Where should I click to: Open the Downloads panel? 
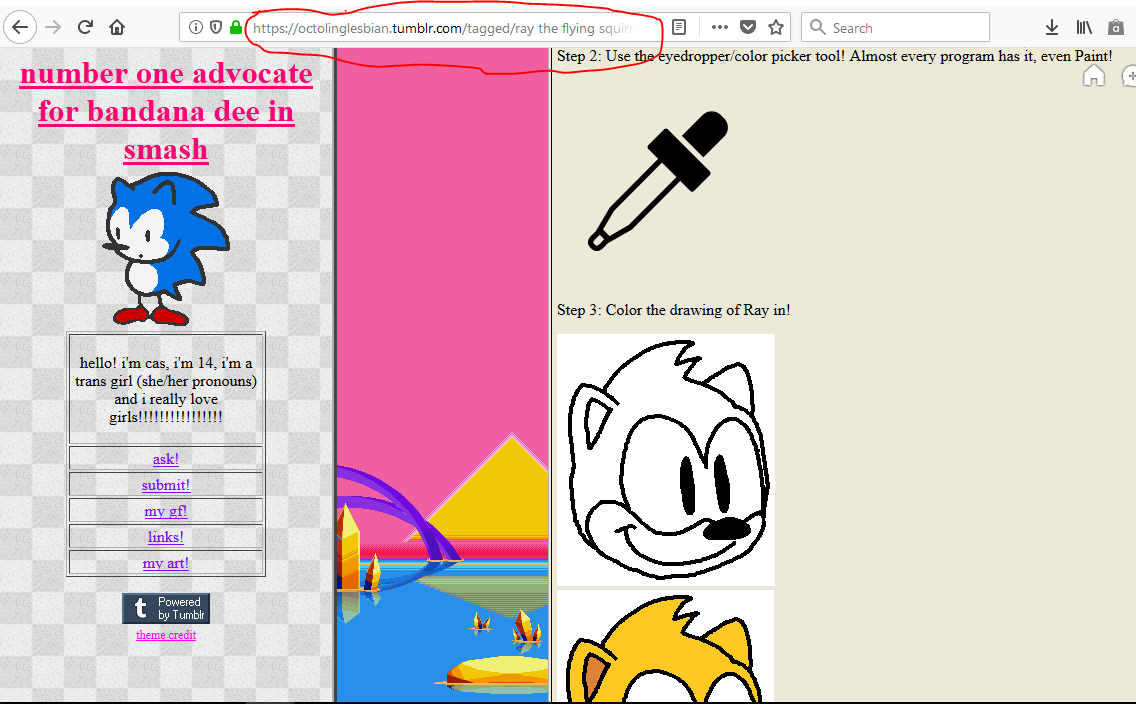coord(1052,28)
